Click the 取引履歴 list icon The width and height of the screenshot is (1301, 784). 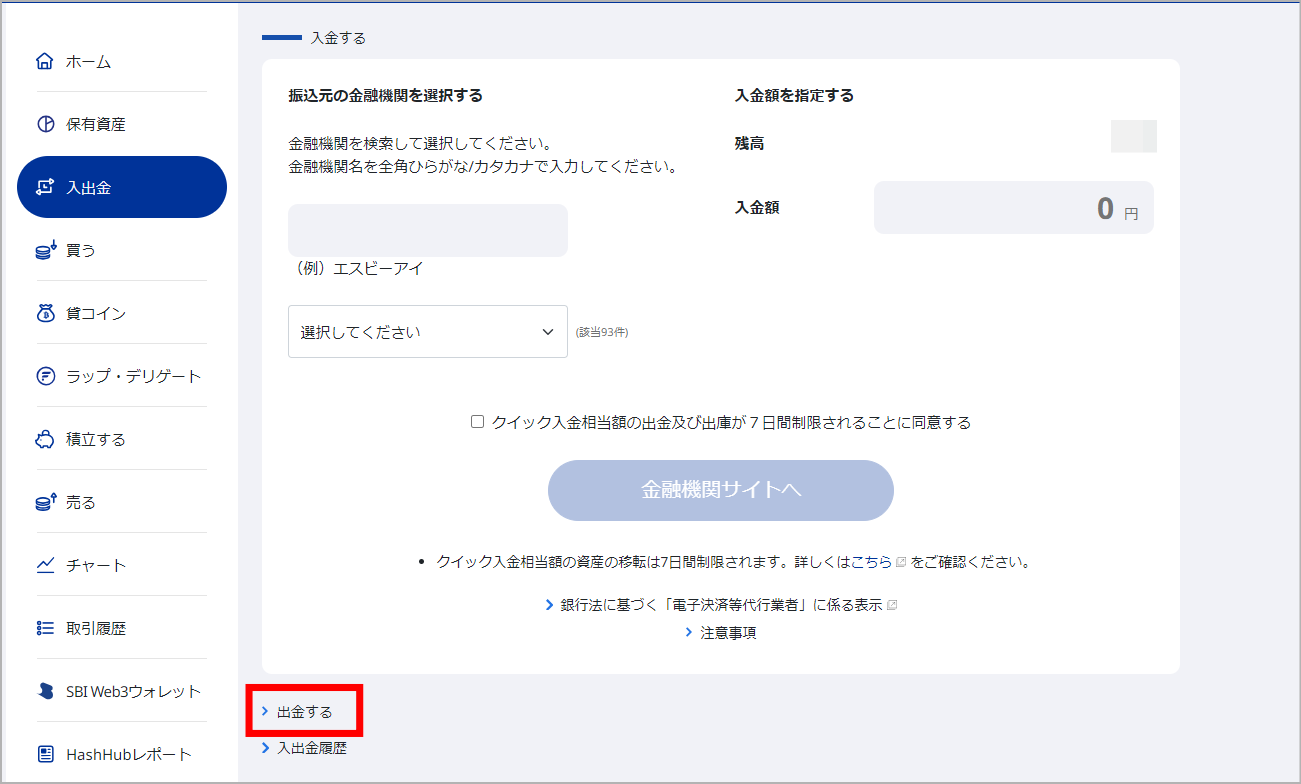44,628
